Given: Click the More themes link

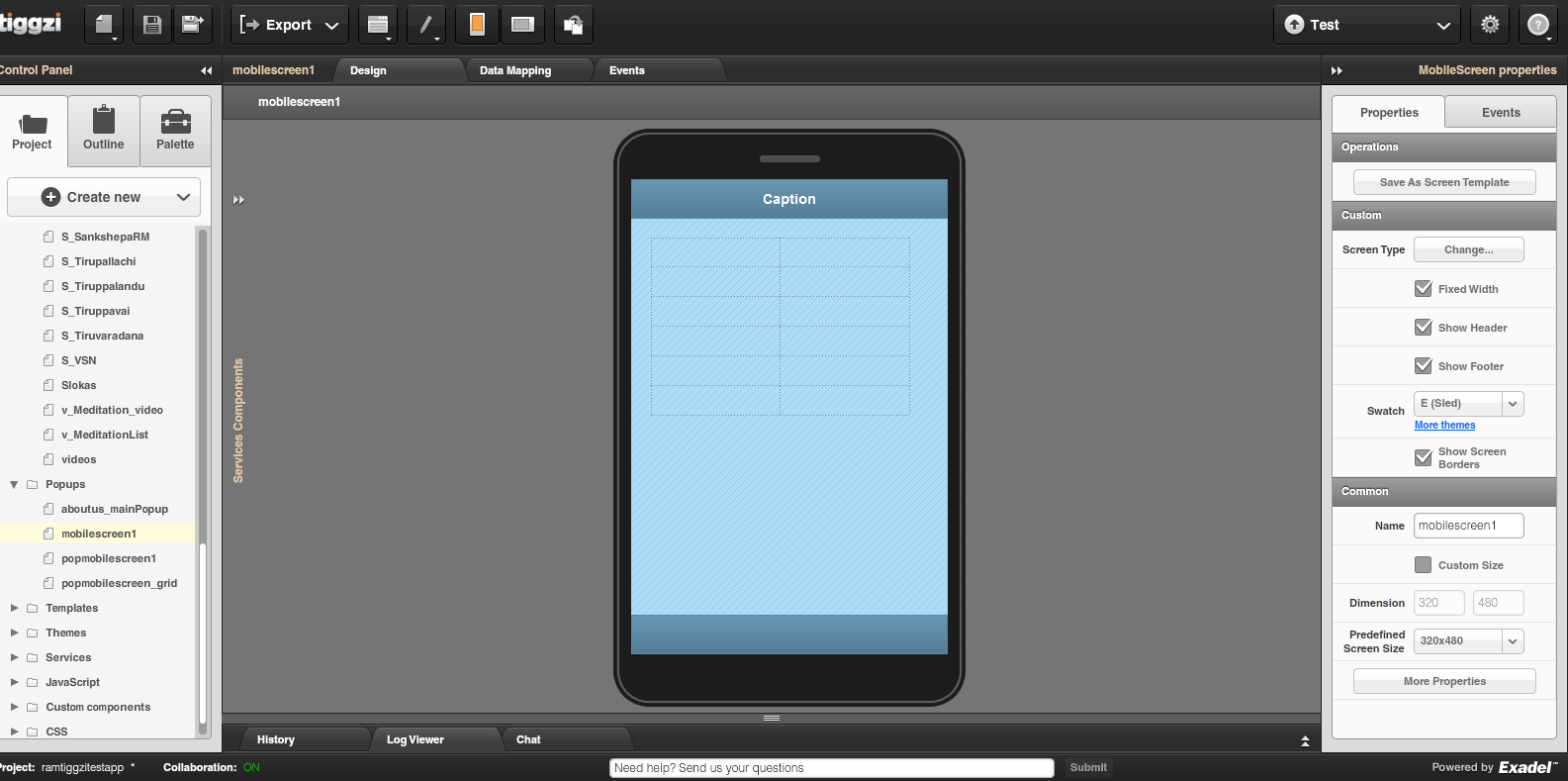Looking at the screenshot, I should [x=1444, y=426].
